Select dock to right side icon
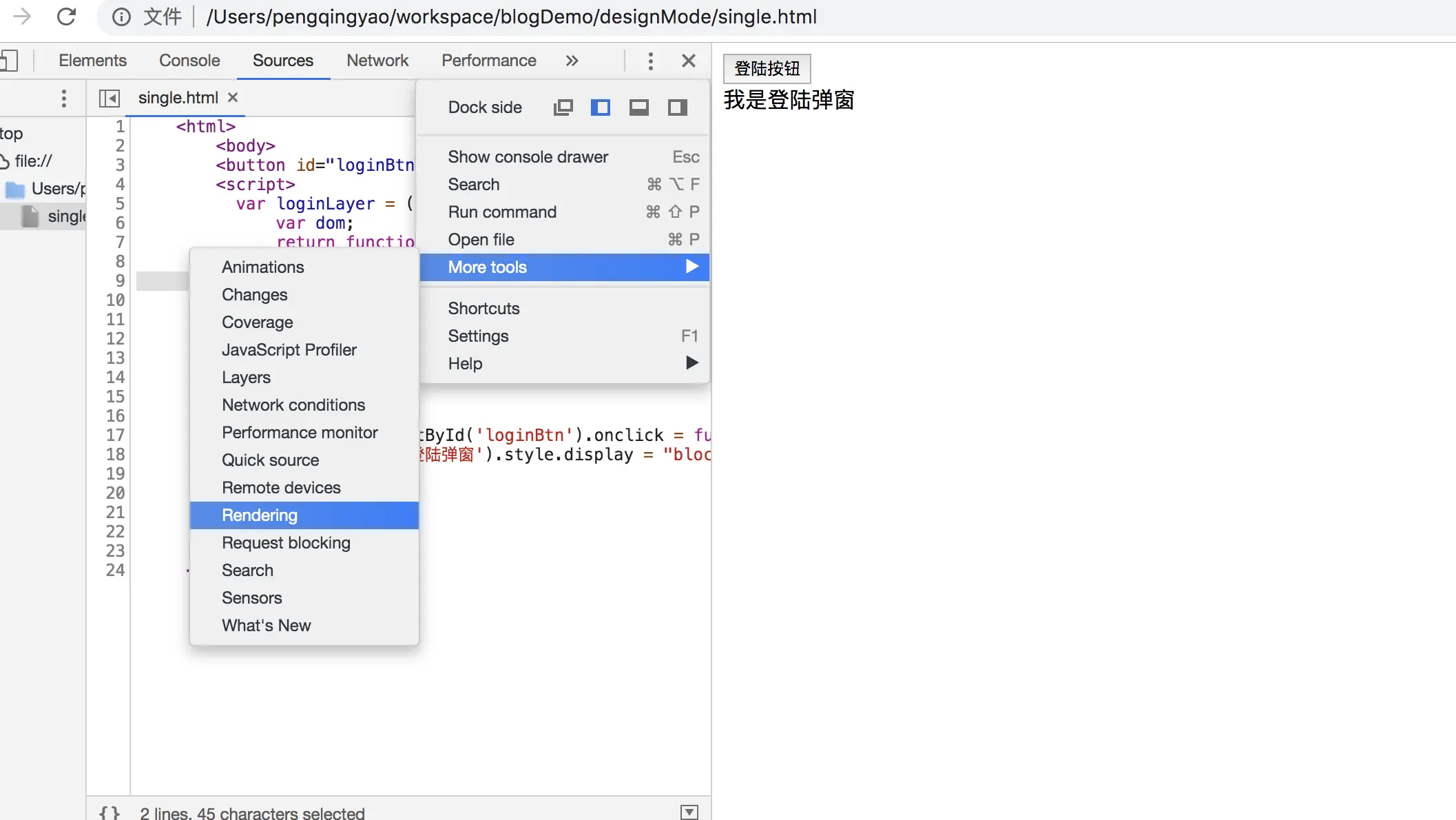The width and height of the screenshot is (1456, 820). pyautogui.click(x=678, y=107)
